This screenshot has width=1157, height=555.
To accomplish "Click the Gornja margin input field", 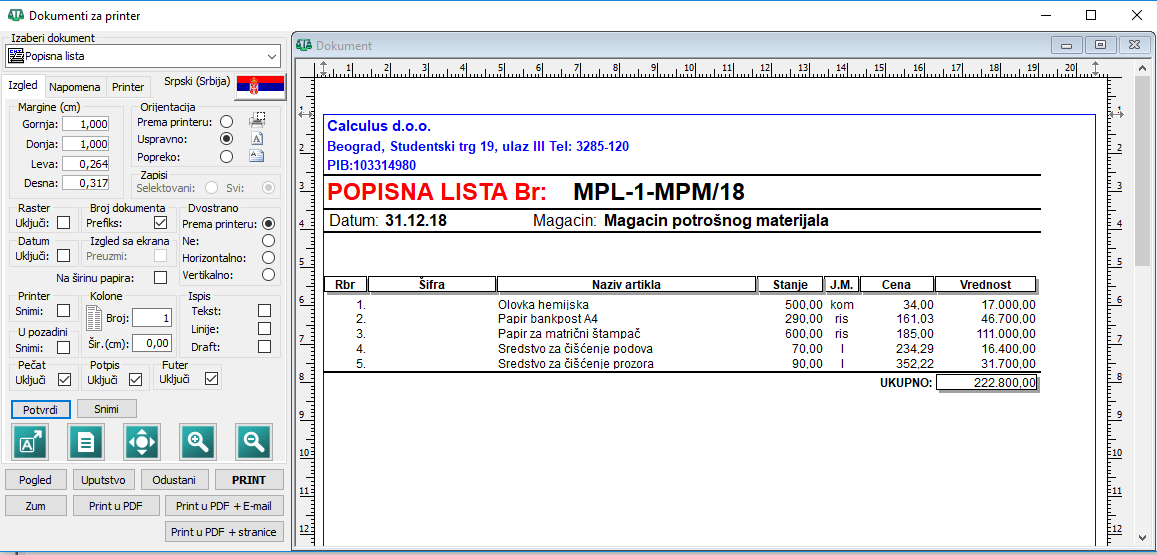I will click(86, 124).
